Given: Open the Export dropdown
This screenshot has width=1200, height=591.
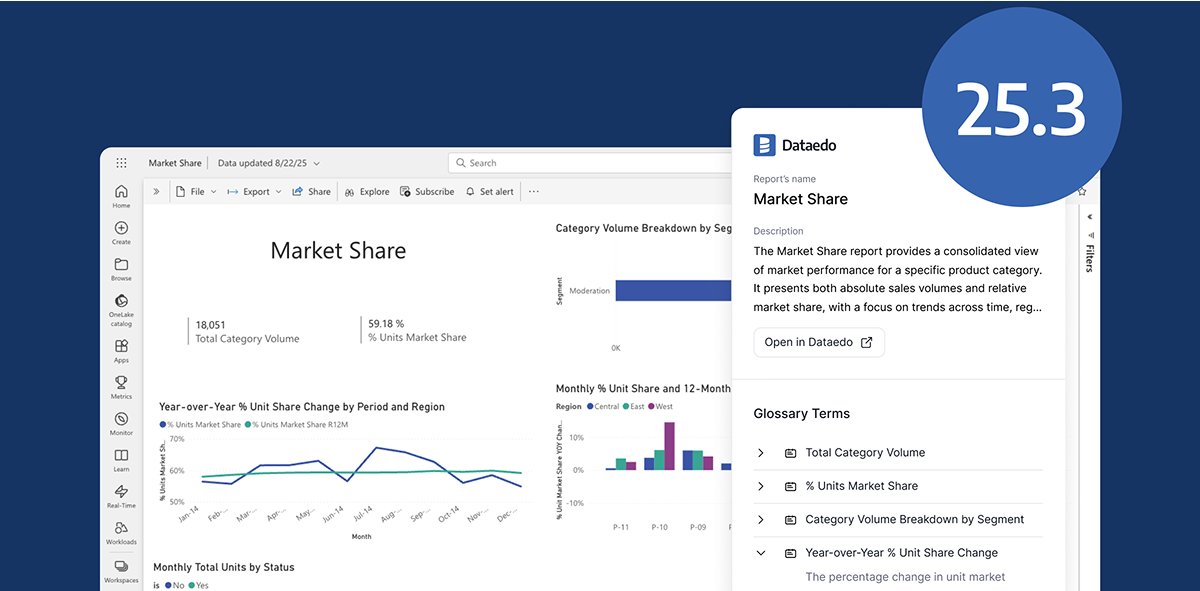Looking at the screenshot, I should (255, 191).
